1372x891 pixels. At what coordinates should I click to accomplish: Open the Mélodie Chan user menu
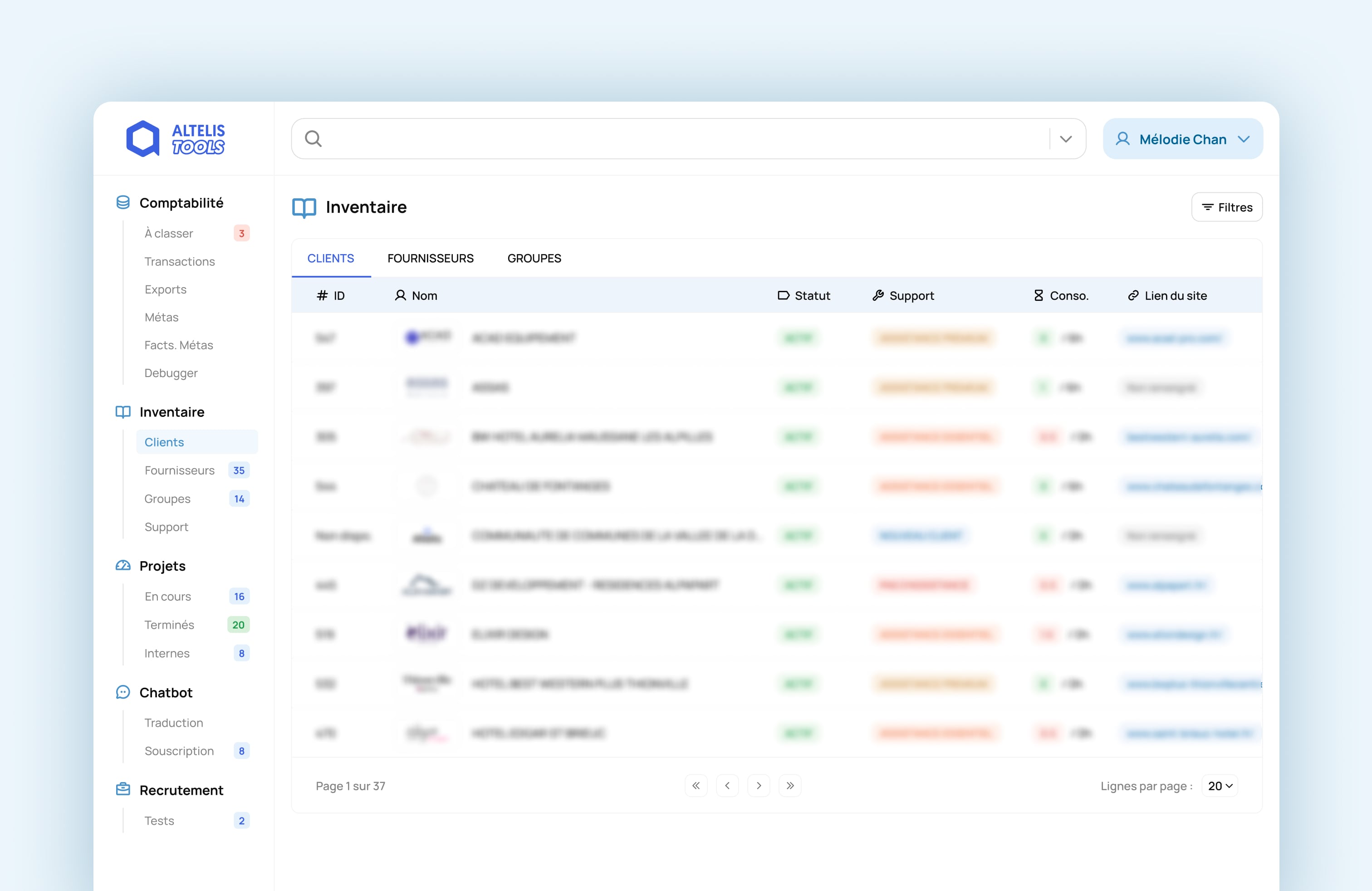tap(1182, 139)
